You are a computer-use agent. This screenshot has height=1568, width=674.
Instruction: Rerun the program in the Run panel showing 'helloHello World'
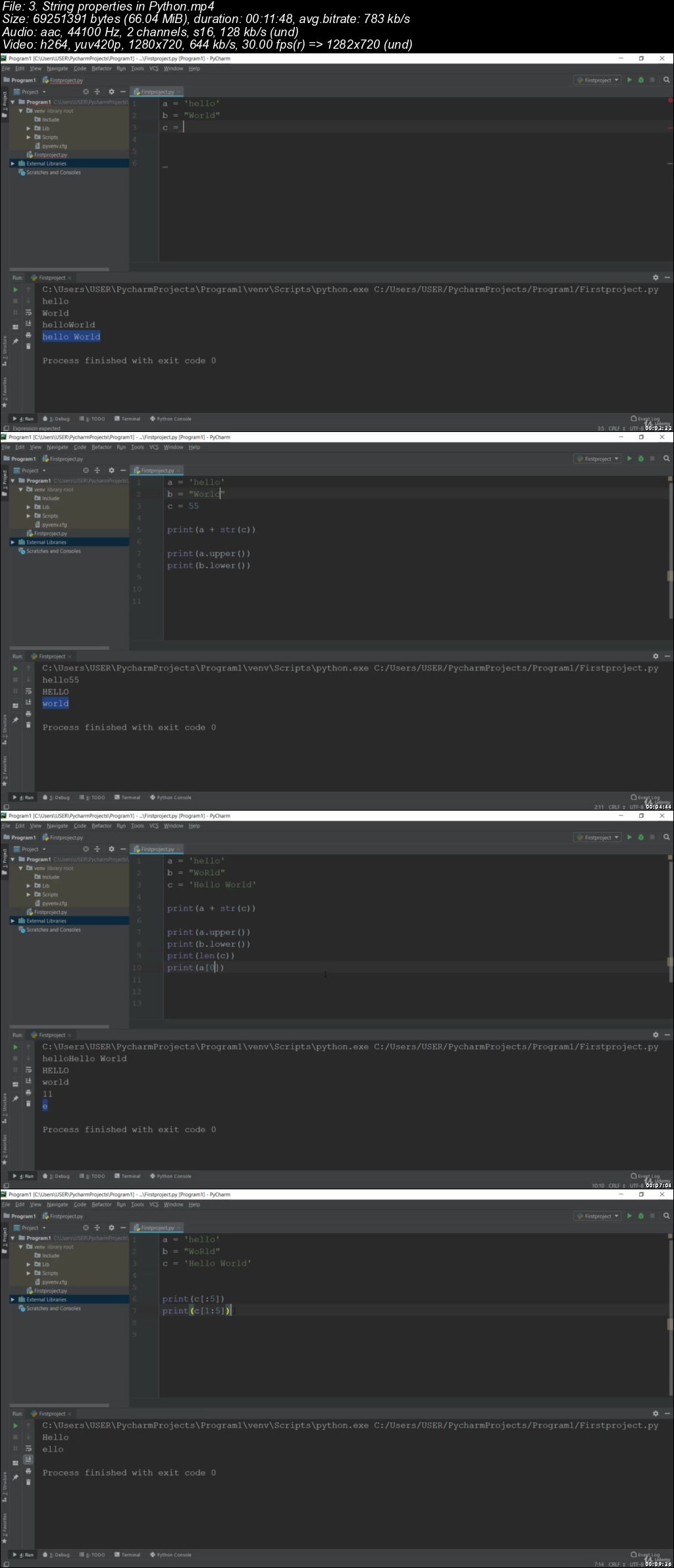(15, 1046)
